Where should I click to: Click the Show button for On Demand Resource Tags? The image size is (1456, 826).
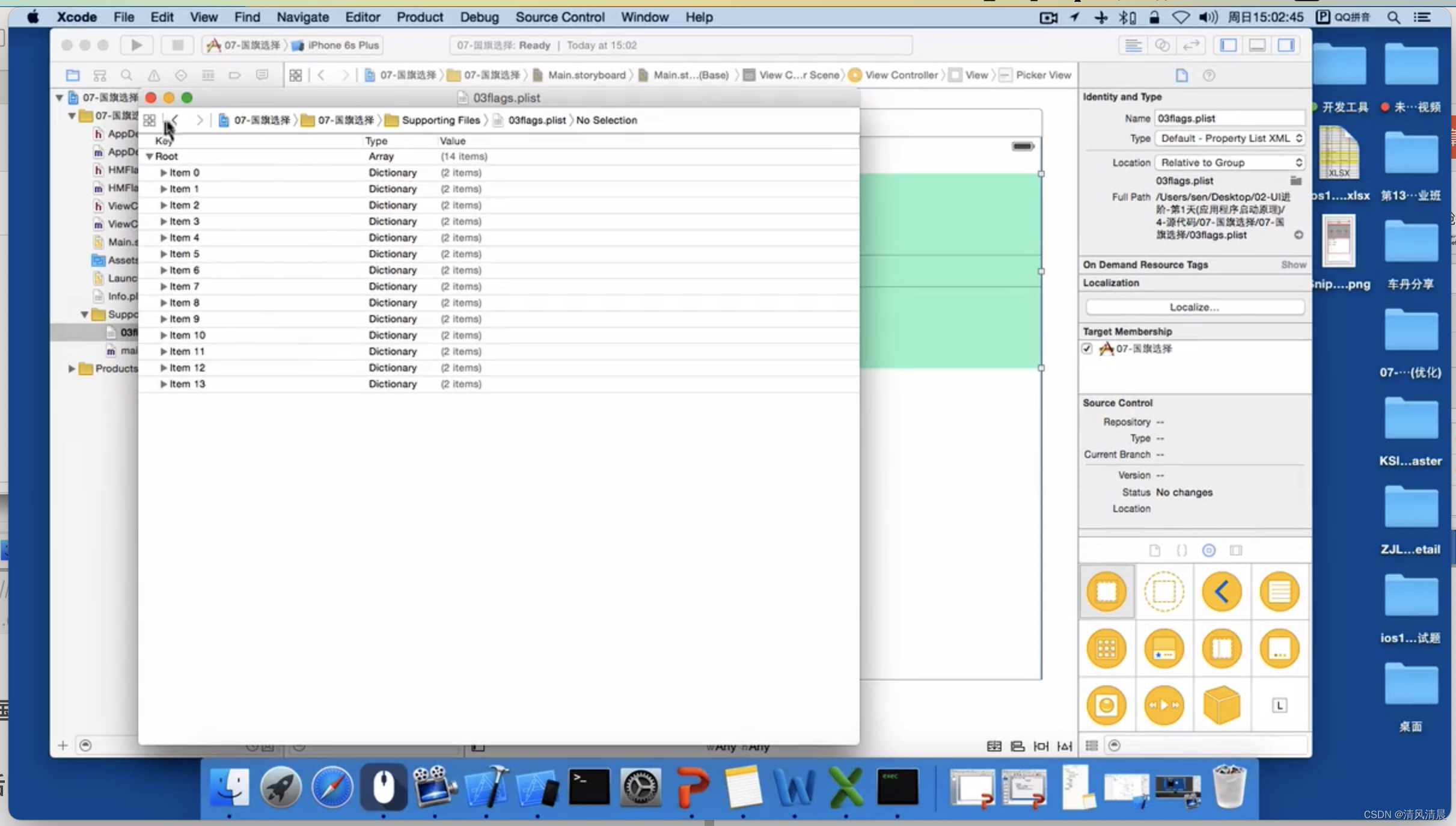click(x=1294, y=264)
